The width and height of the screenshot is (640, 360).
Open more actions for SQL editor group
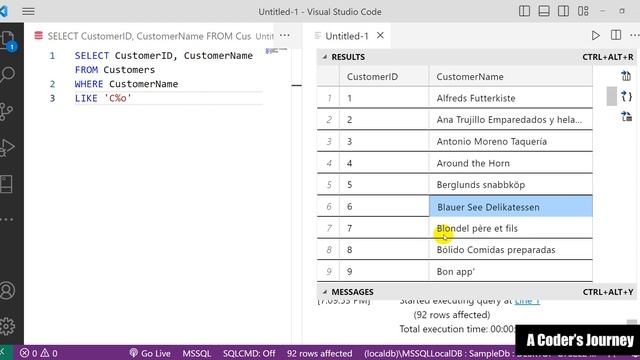pyautogui.click(x=284, y=36)
